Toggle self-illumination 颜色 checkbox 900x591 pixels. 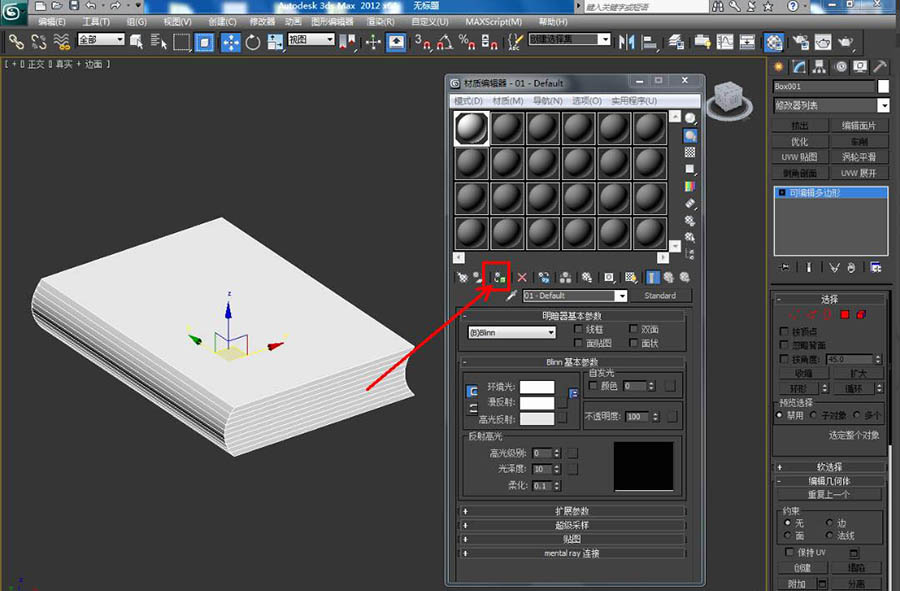593,385
